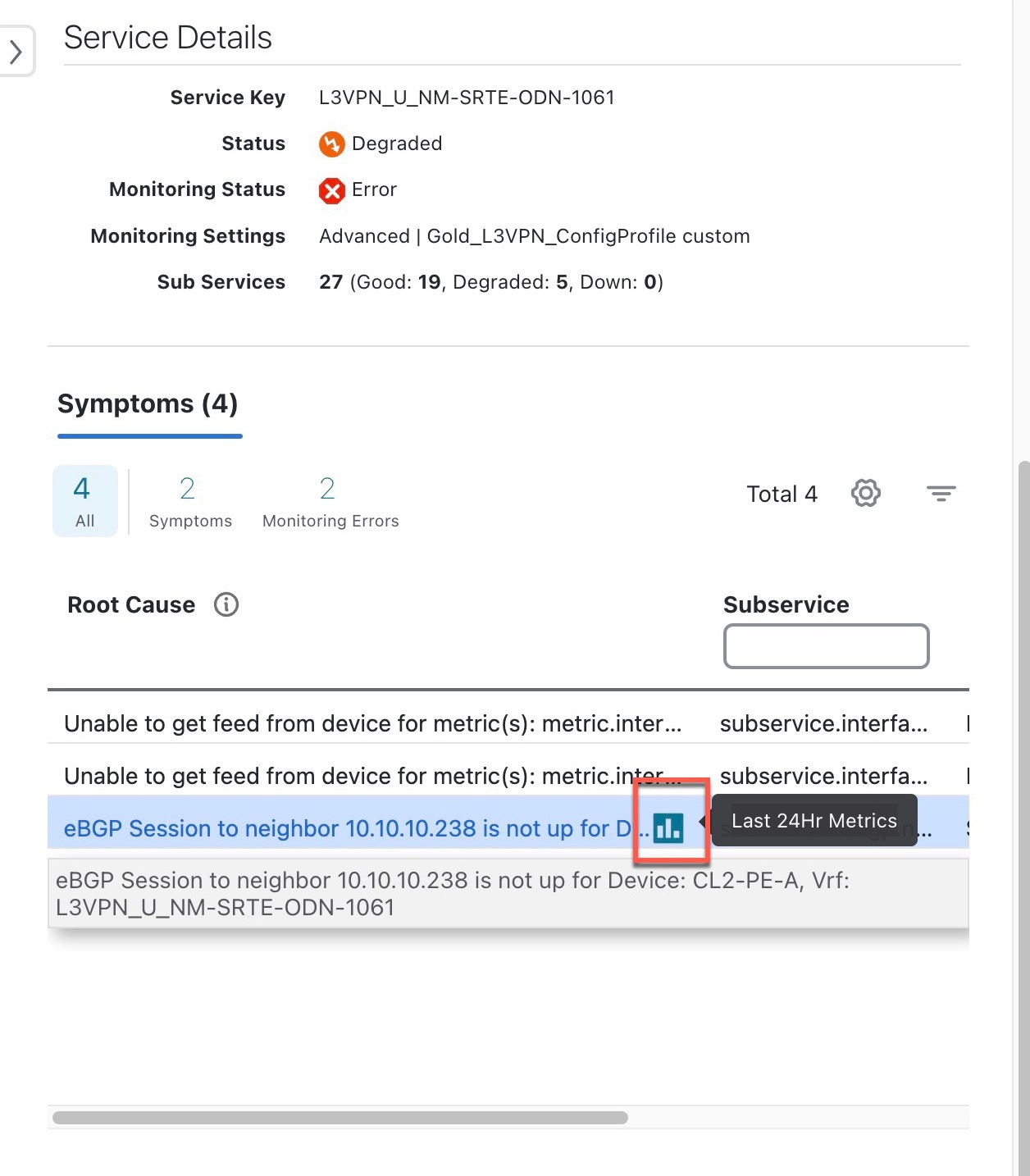Open the Last 24Hr Metrics chart icon

[x=670, y=827]
